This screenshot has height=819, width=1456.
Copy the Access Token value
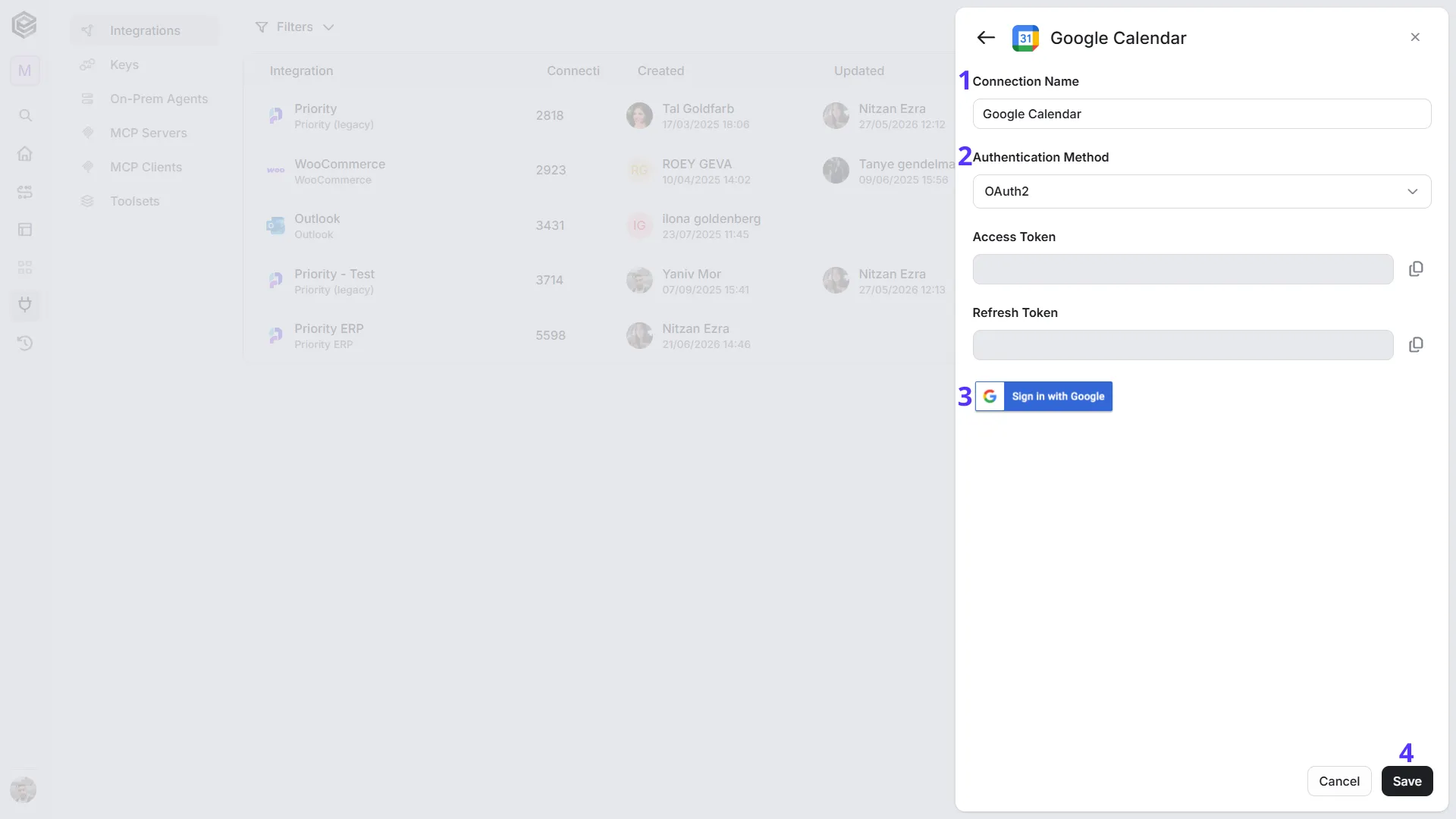point(1416,269)
